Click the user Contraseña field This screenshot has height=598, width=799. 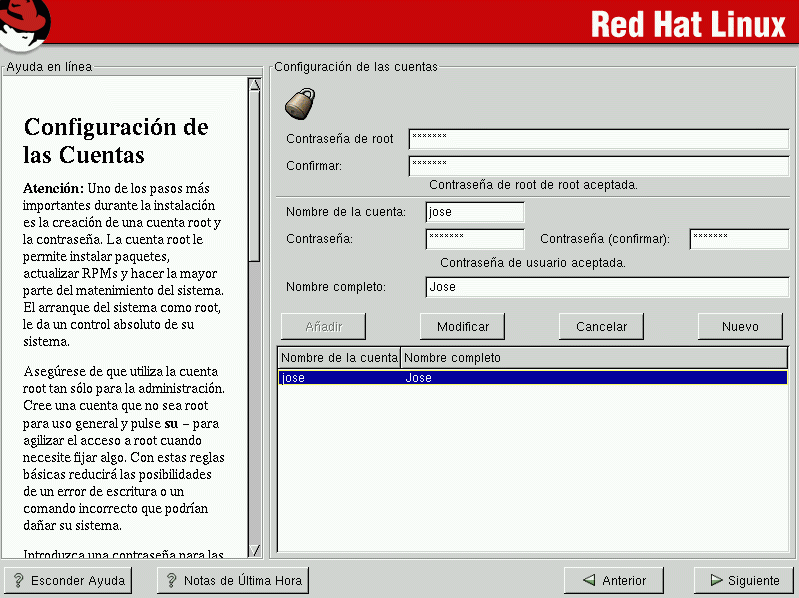point(474,239)
